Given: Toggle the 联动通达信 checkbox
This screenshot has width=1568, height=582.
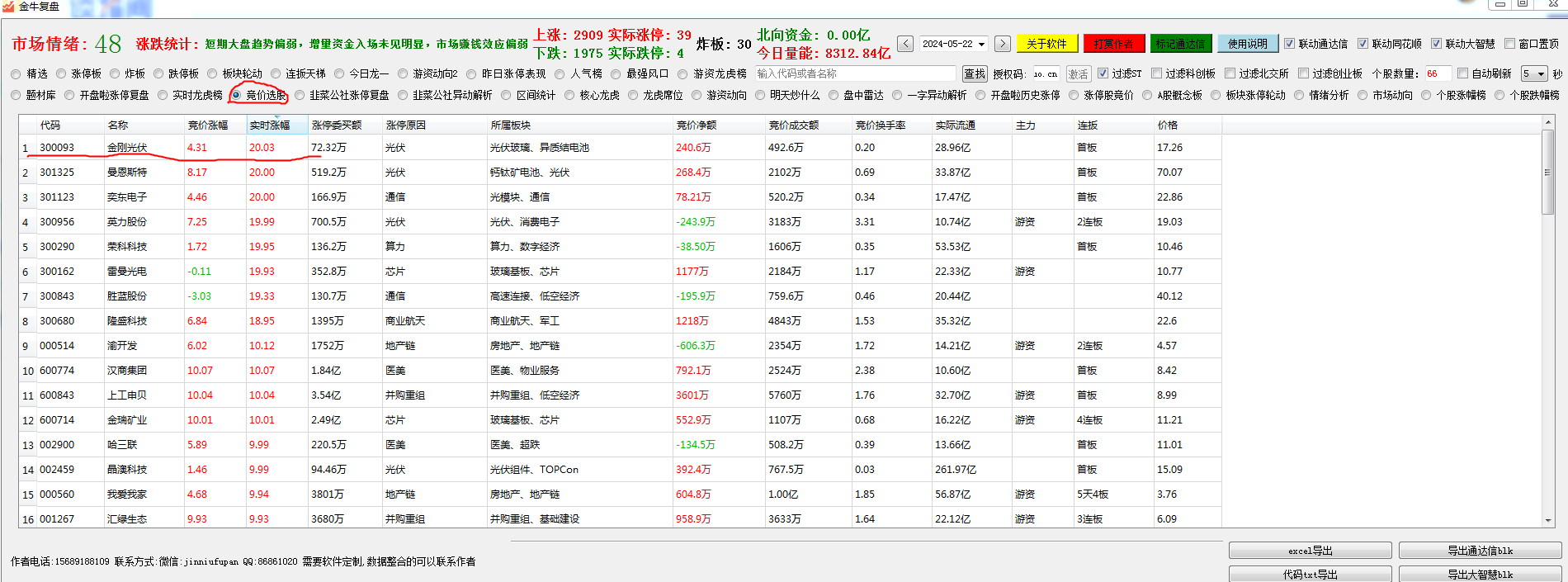Looking at the screenshot, I should coord(1289,44).
